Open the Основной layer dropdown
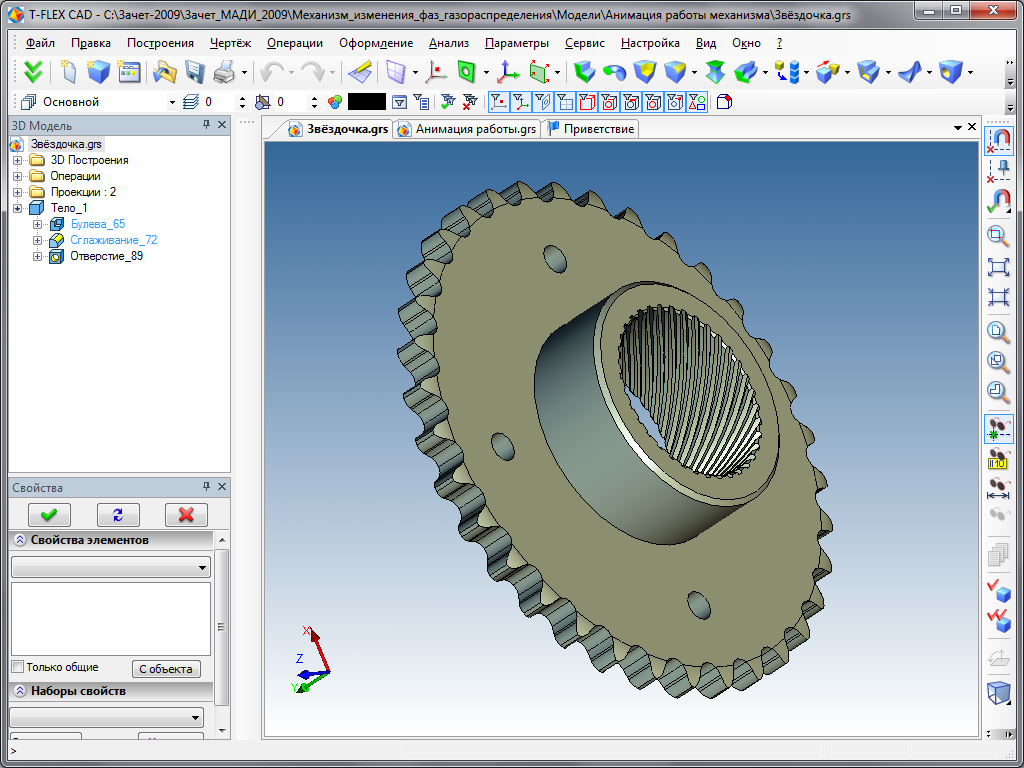The image size is (1024, 768). click(x=173, y=102)
